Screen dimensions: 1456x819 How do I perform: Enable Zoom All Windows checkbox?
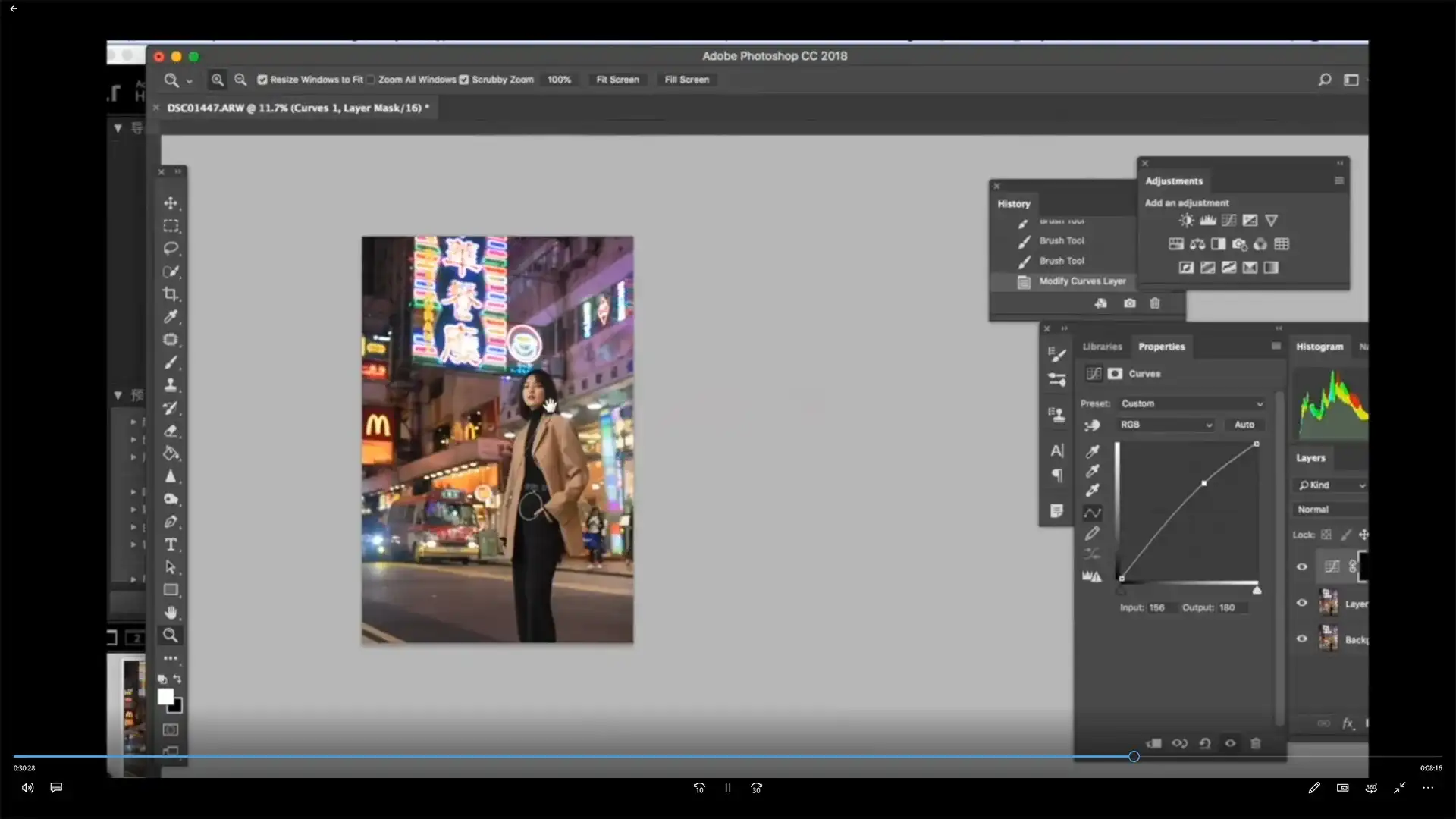(371, 80)
